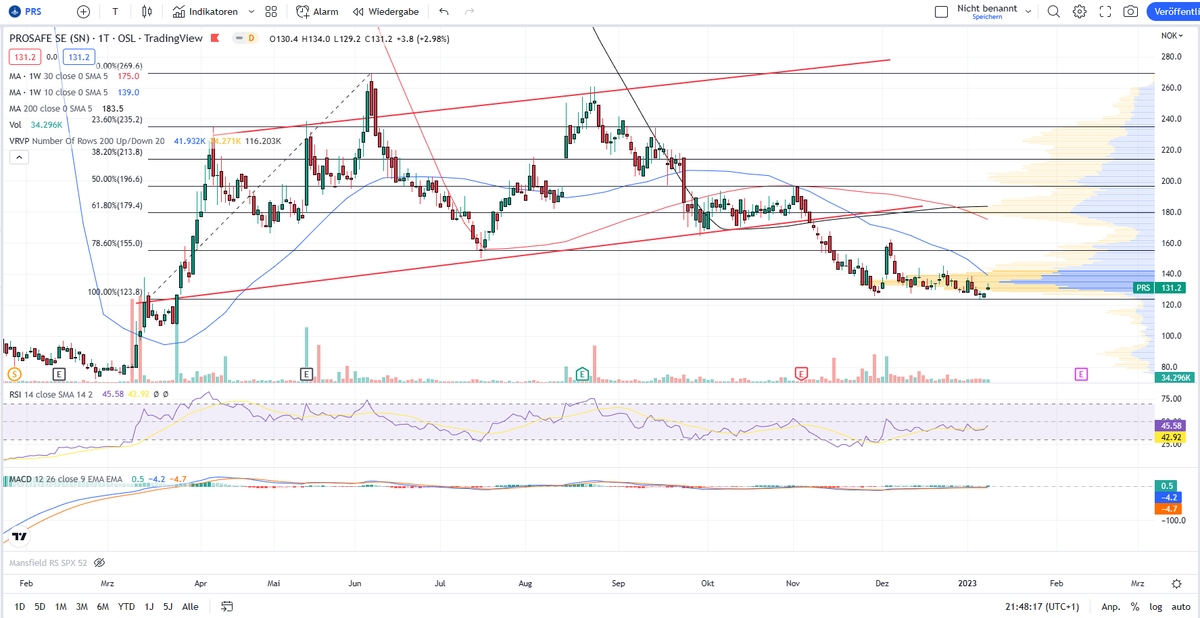Viewport: 1200px width, 618px height.
Task: Expand the layout name dropdown chevron
Action: pyautogui.click(x=1027, y=11)
